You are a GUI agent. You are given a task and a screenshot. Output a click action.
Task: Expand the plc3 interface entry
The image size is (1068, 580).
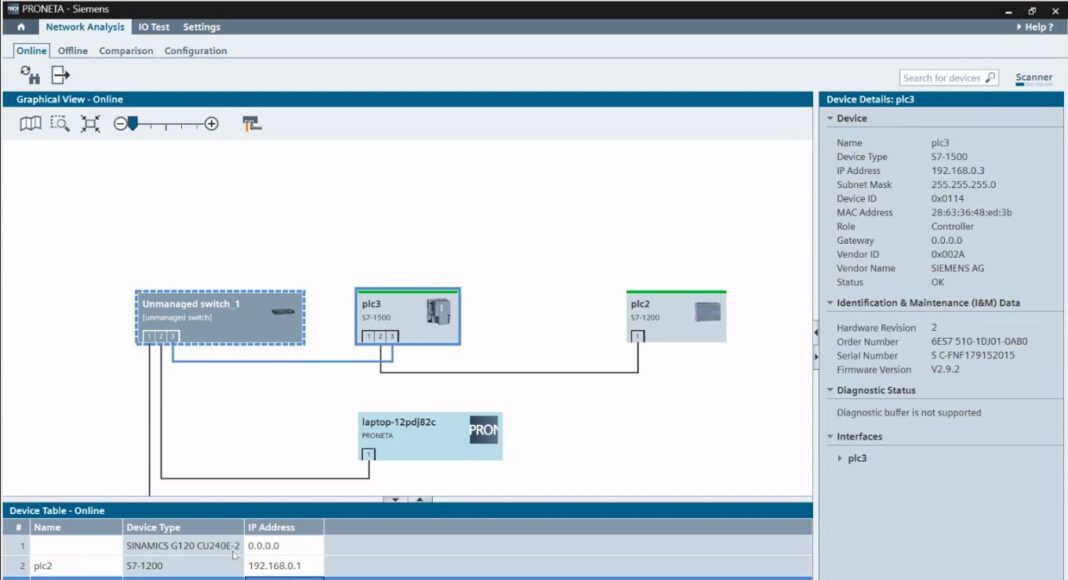840,458
